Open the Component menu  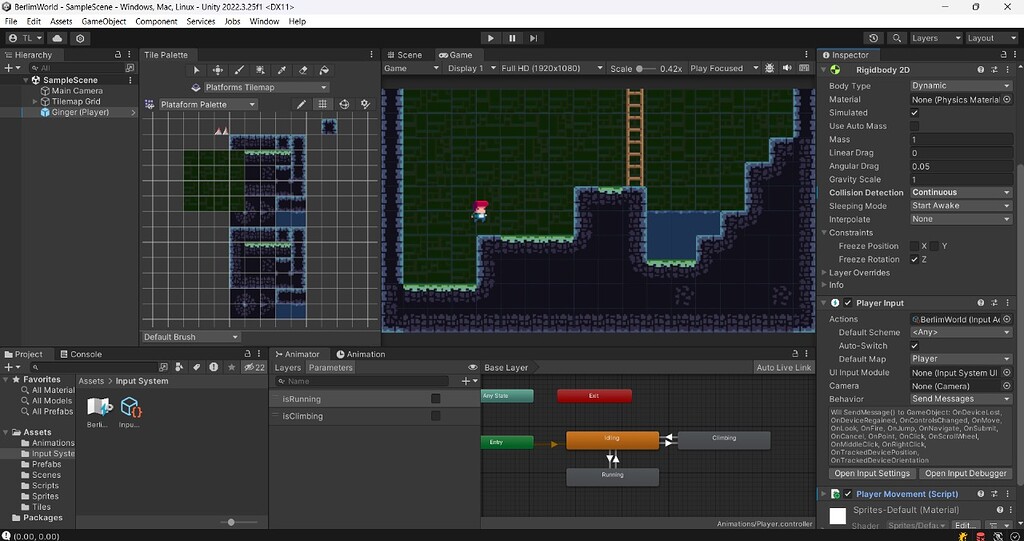[156, 21]
